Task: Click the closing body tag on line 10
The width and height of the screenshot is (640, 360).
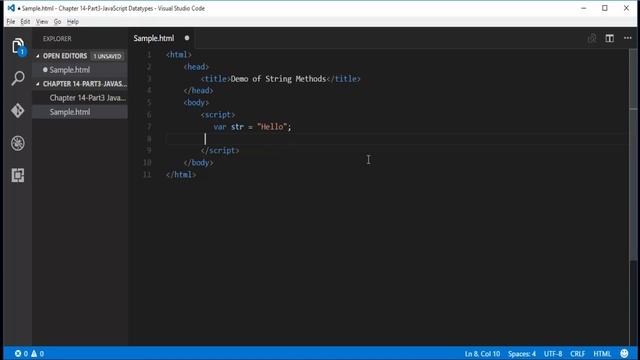Action: click(x=198, y=163)
